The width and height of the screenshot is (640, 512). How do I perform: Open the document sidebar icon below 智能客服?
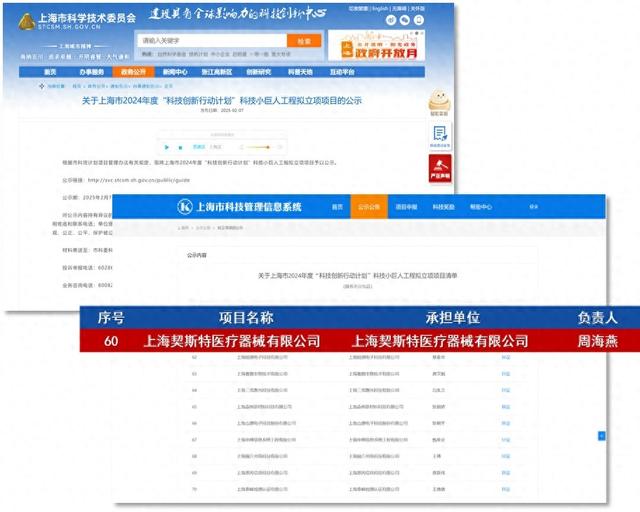439,134
